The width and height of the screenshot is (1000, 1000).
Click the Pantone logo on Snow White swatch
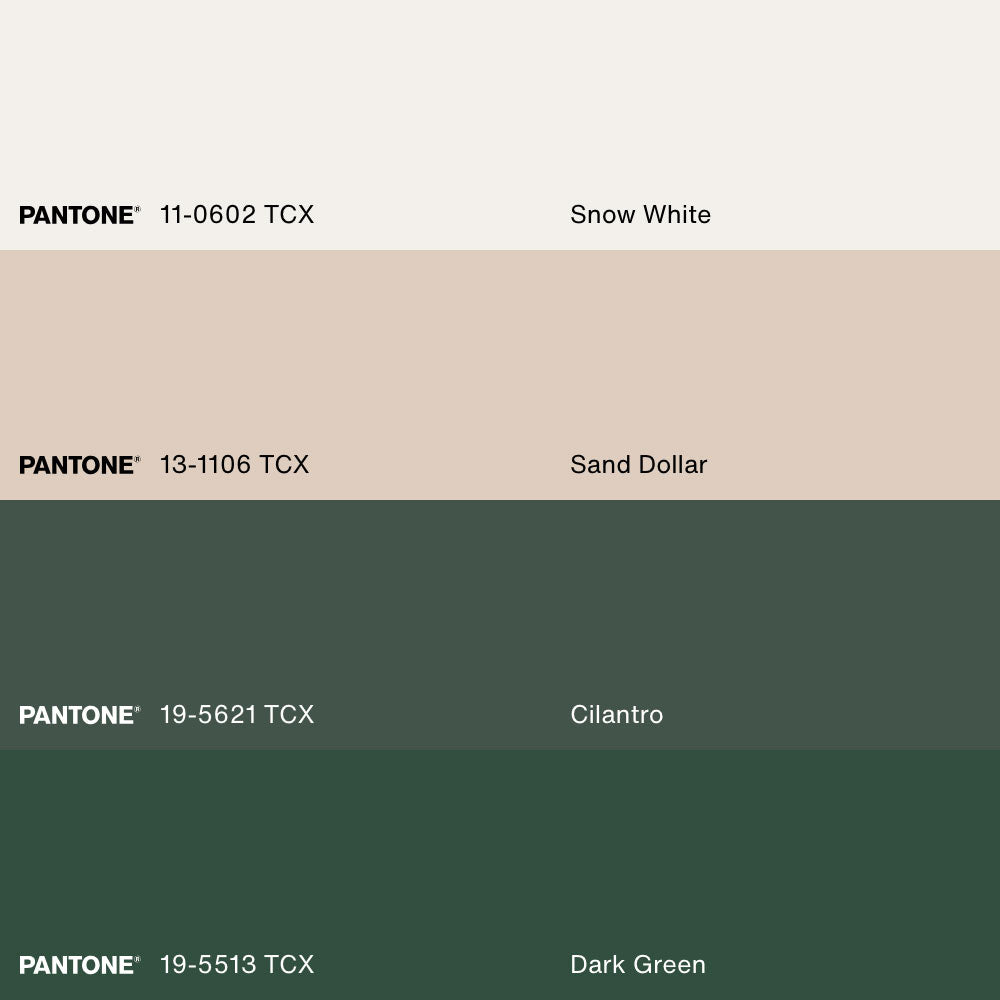click(79, 215)
